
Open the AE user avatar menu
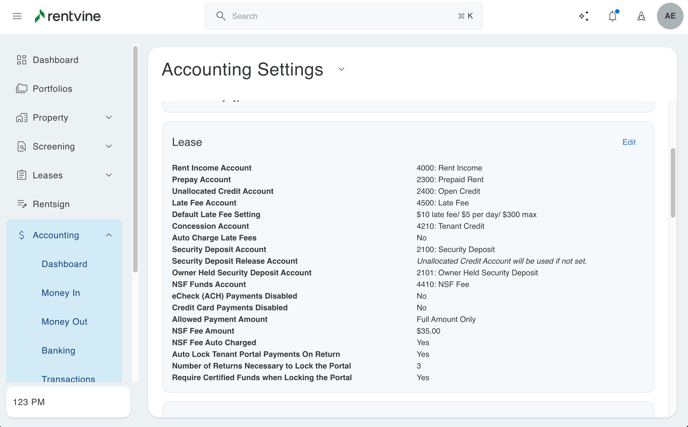point(670,16)
